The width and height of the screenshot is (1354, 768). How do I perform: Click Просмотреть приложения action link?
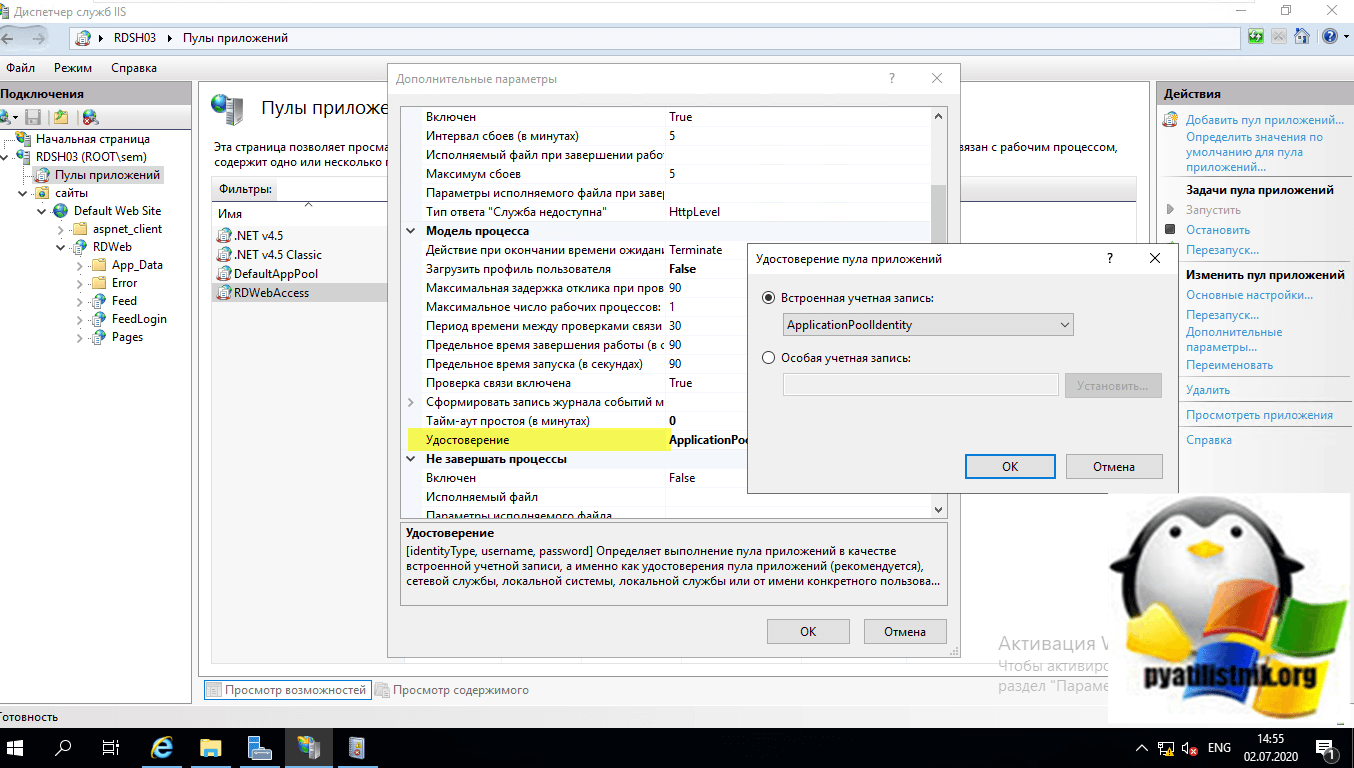(x=1259, y=415)
